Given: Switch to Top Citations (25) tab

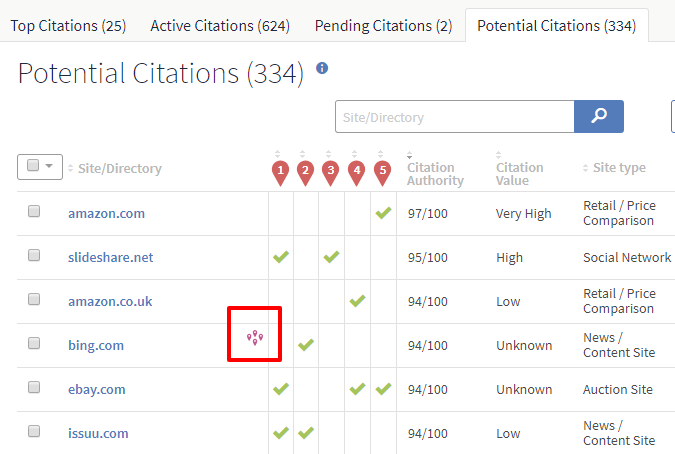Looking at the screenshot, I should (x=68, y=26).
